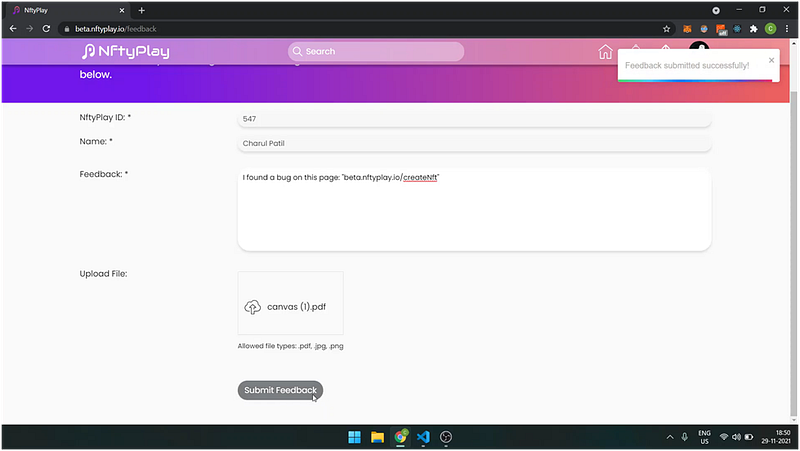Bookmark this page with the star
Screen dimensions: 800x451
(666, 29)
